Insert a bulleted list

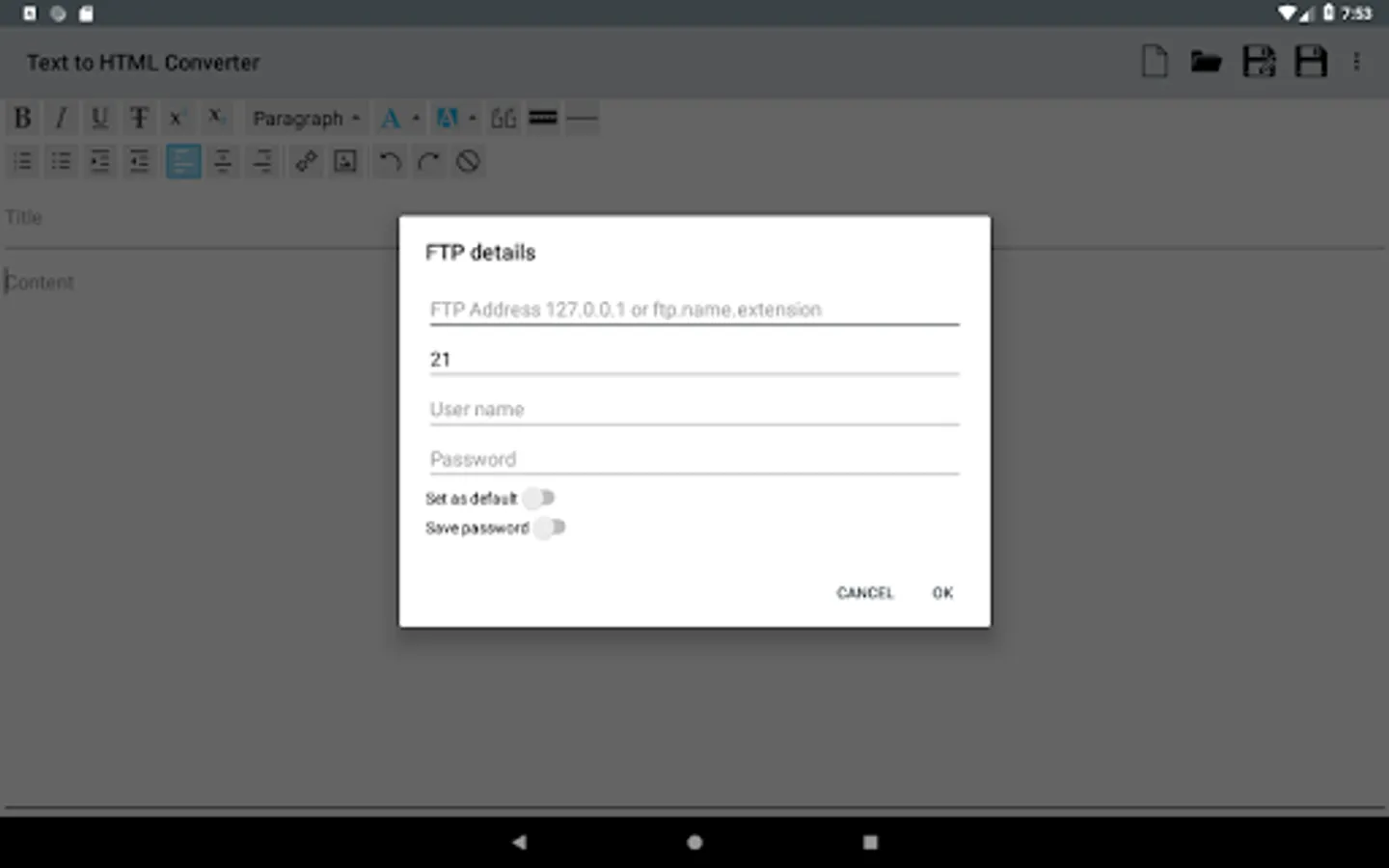[x=61, y=161]
